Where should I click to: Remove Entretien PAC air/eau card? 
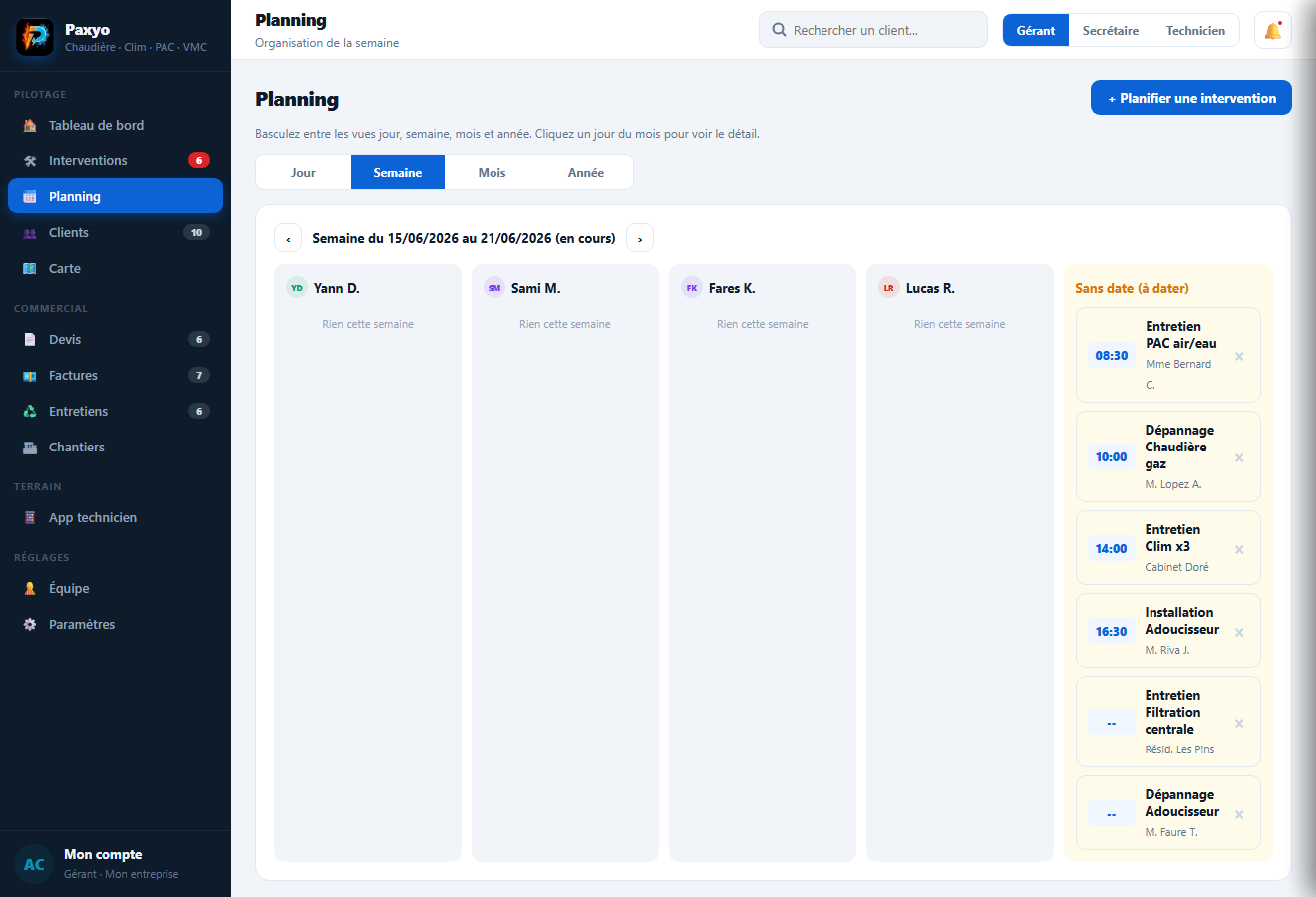pos(1239,356)
